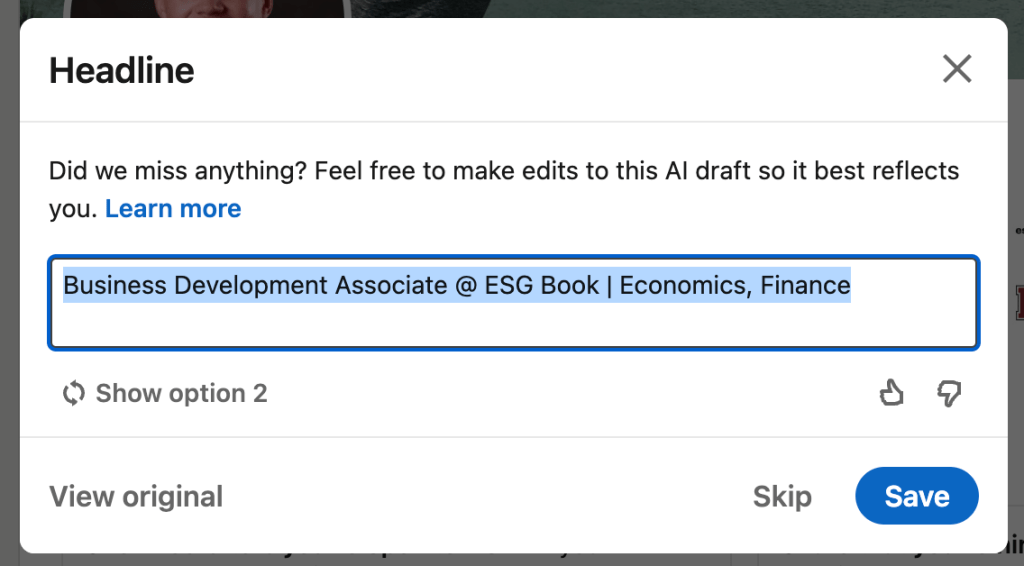
Task: Click the thumbs down feedback icon
Action: [948, 393]
